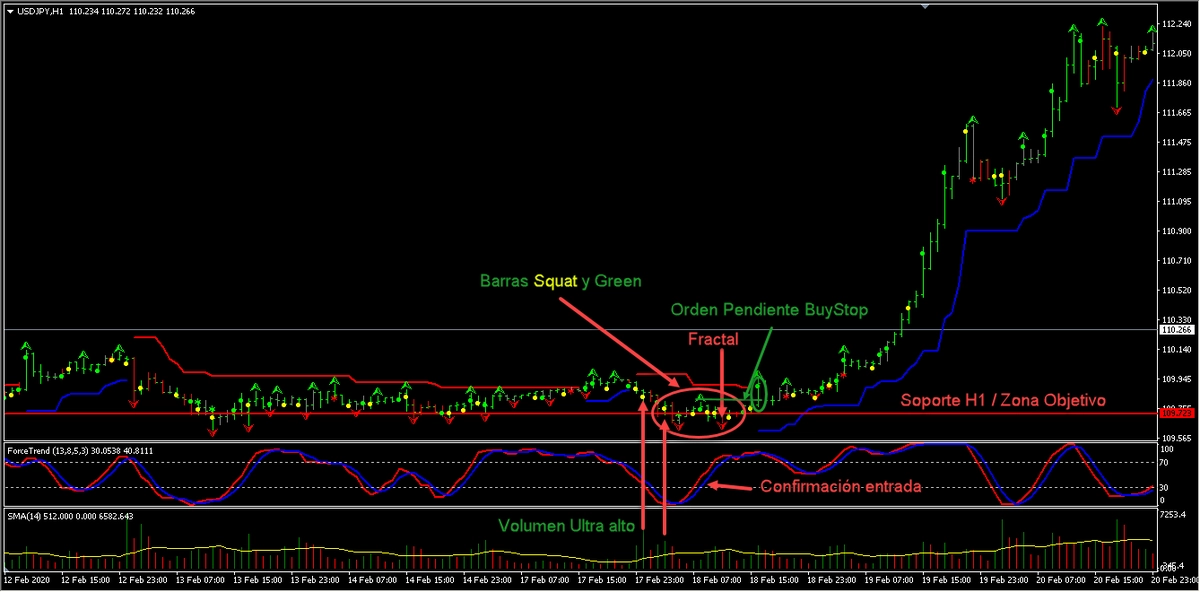Viewport: 1200px width, 592px height.
Task: Click the 'Volumen Ultra alto' text label
Action: point(565,526)
